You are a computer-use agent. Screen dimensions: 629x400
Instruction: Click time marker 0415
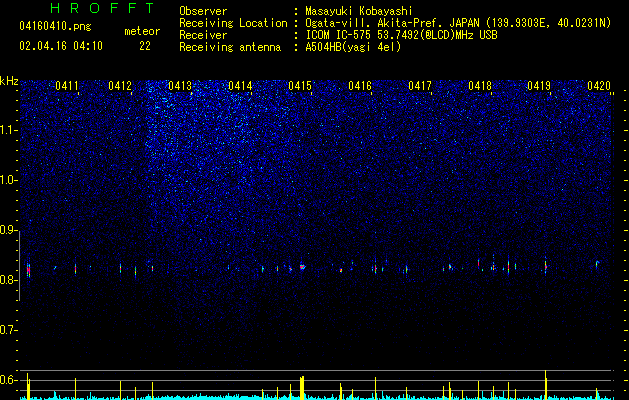[x=300, y=85]
